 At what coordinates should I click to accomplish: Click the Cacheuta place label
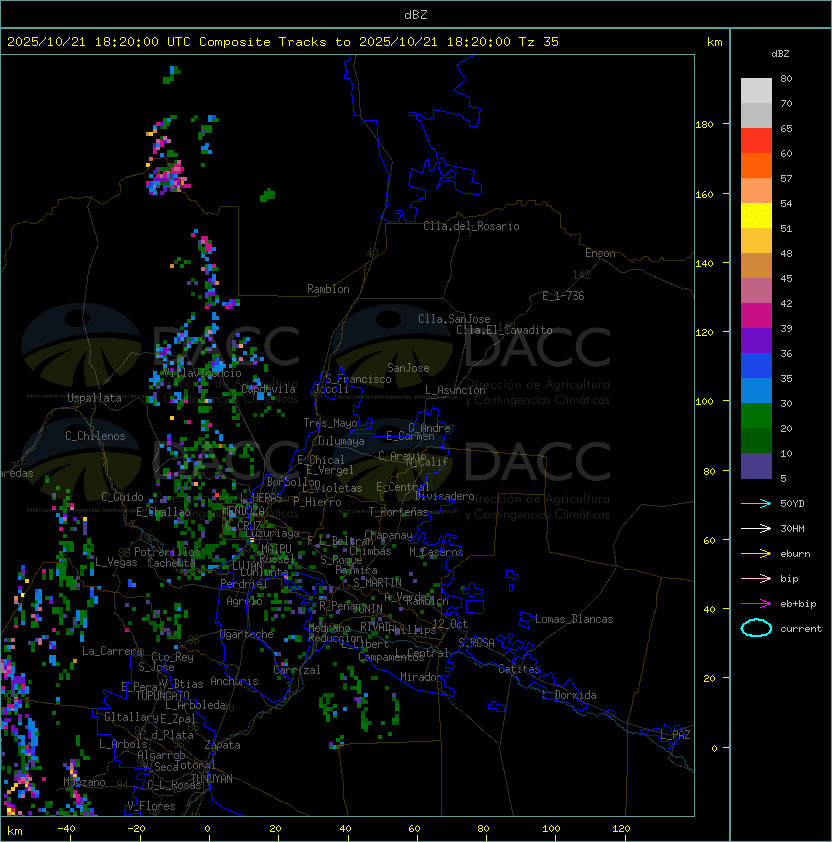pos(171,563)
